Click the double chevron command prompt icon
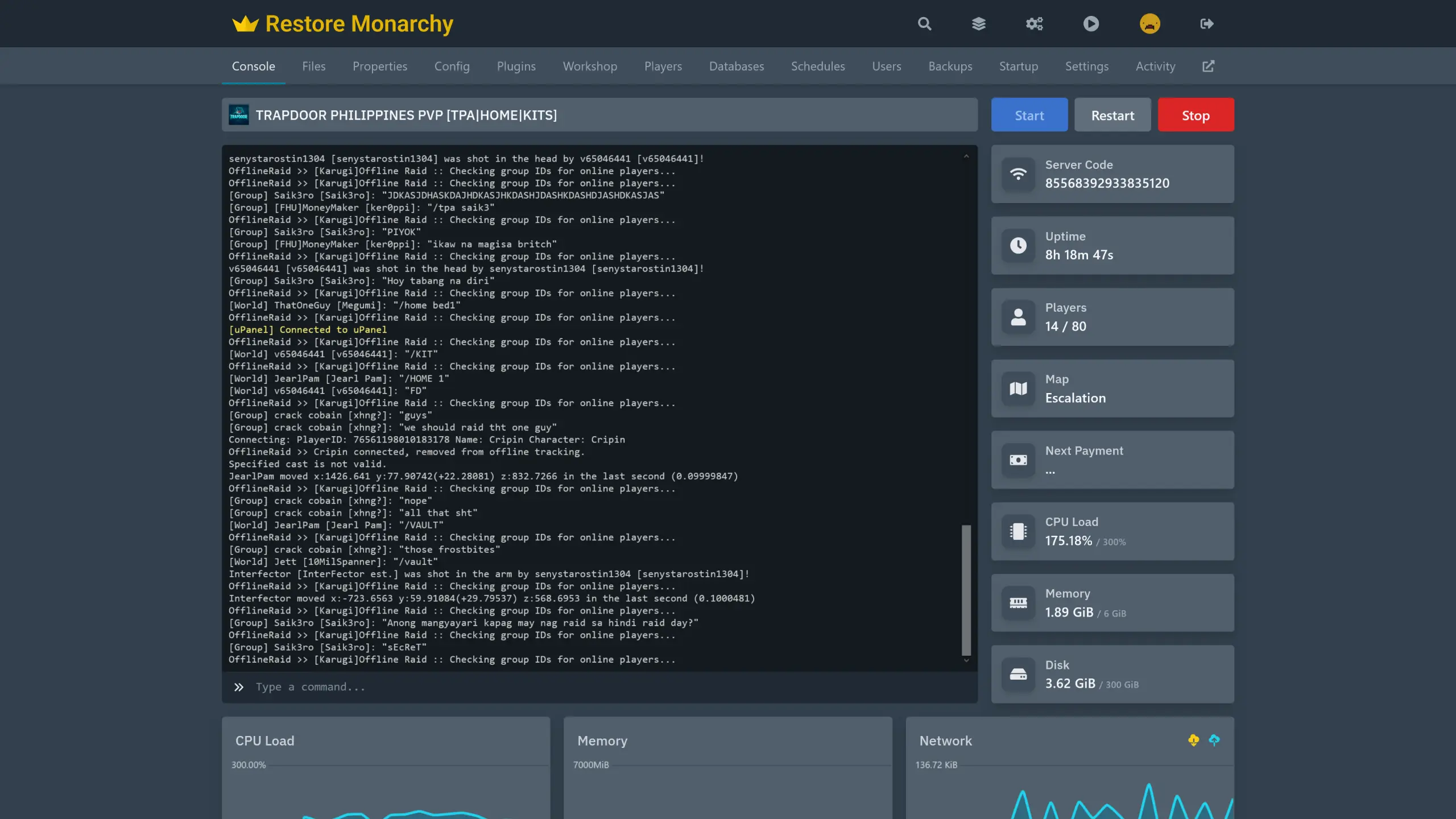The width and height of the screenshot is (1456, 819). click(x=239, y=687)
